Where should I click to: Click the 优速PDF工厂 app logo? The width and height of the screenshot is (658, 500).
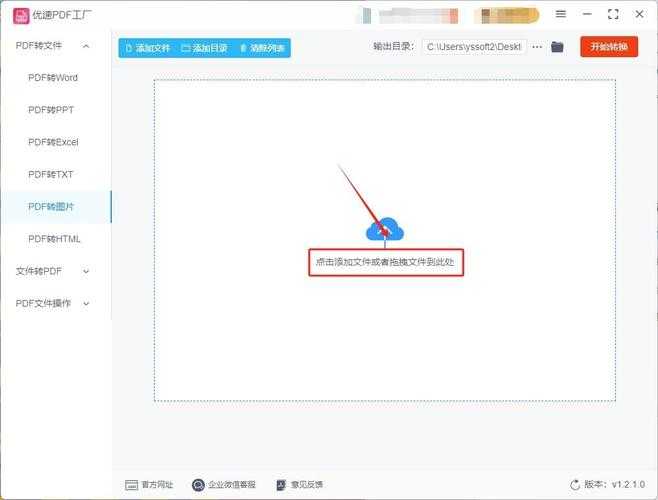click(21, 16)
